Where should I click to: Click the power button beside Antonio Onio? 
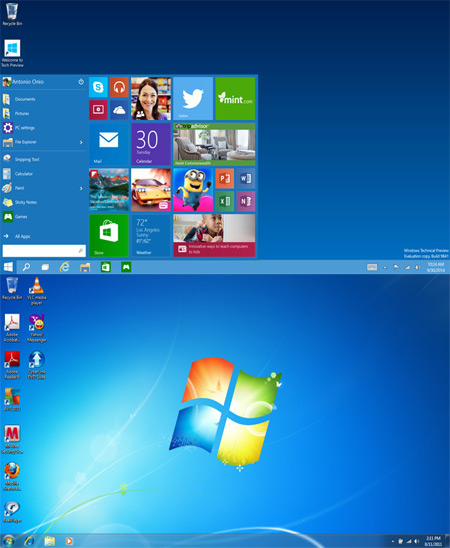point(81,82)
